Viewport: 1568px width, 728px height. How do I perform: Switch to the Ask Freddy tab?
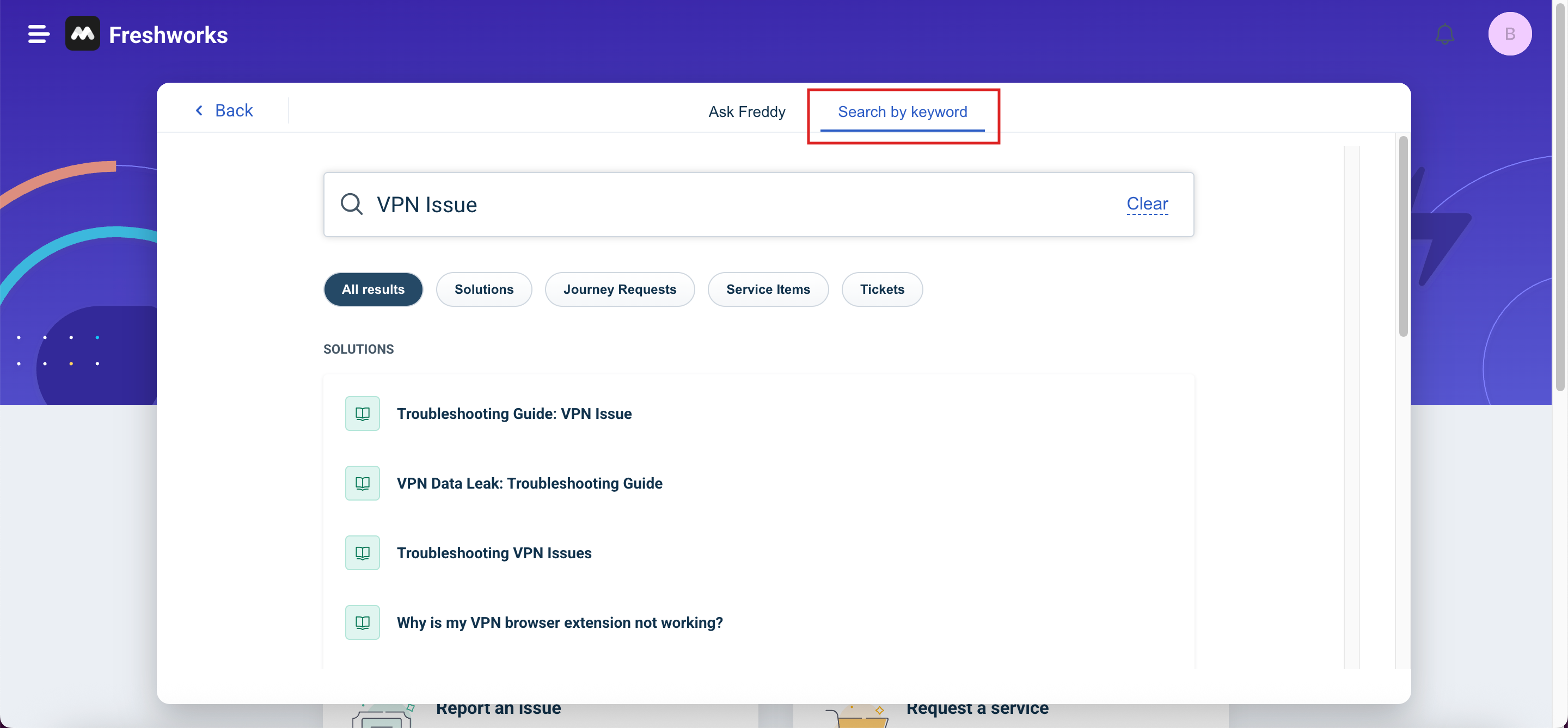point(746,112)
